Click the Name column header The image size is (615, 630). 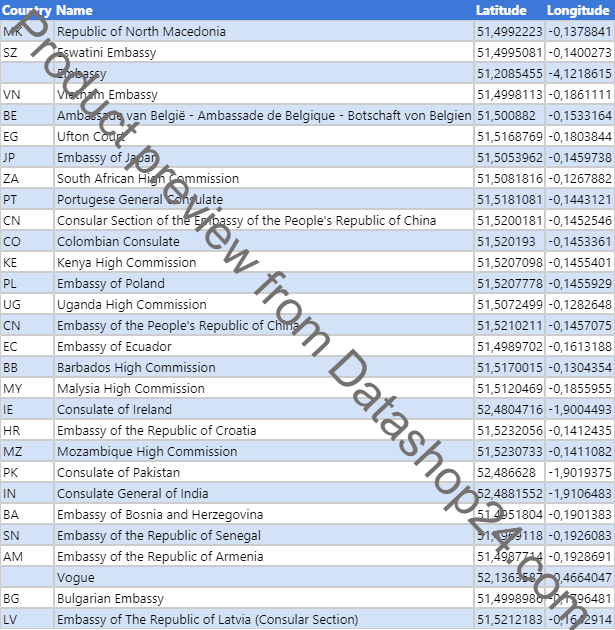tap(264, 10)
